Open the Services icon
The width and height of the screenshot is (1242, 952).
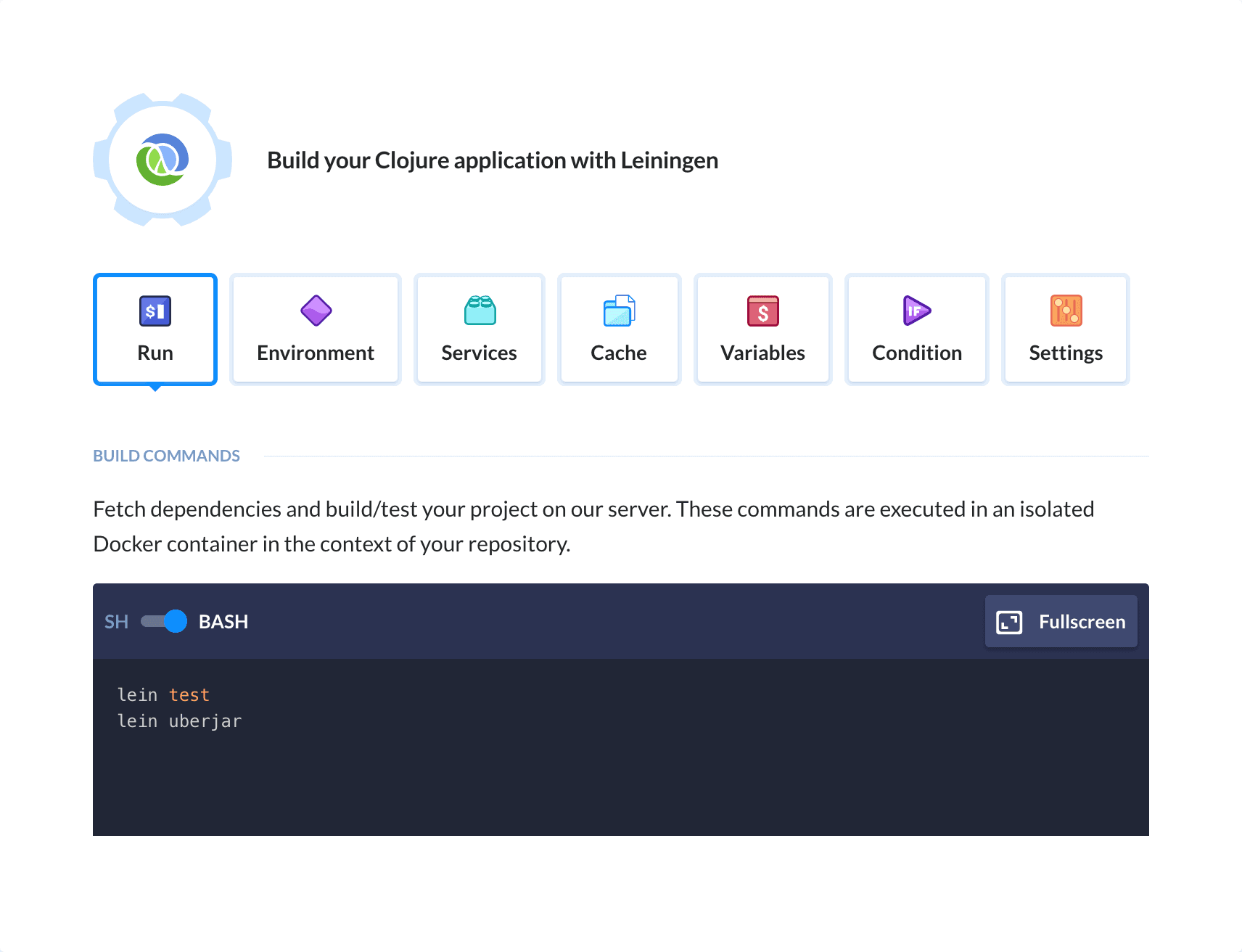(479, 311)
